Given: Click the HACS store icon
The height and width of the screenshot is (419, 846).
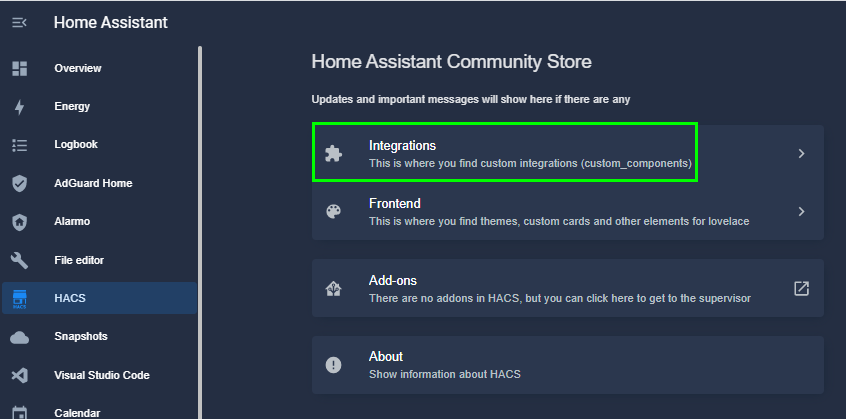Looking at the screenshot, I should tap(19, 299).
